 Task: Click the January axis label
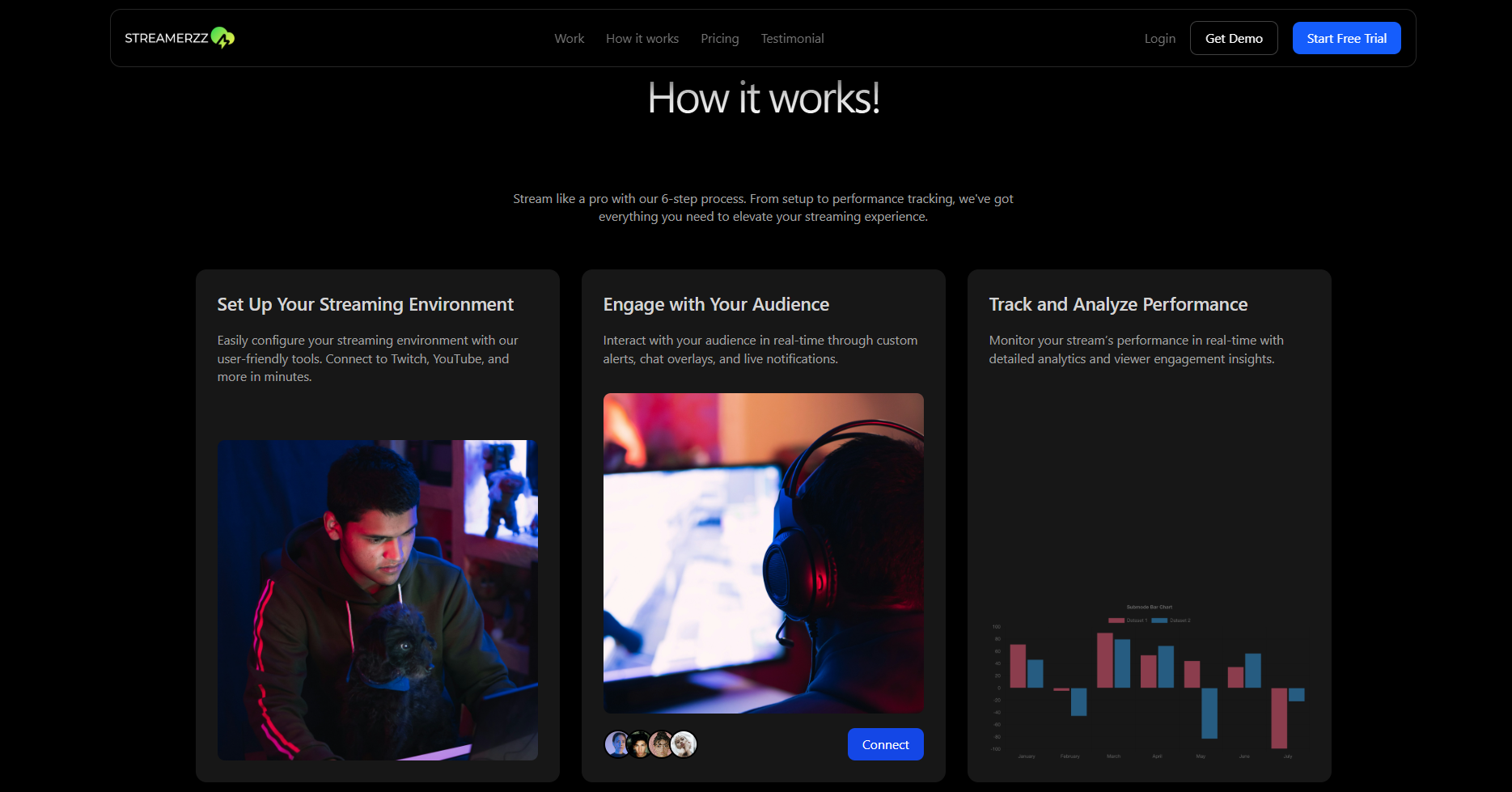coord(1027,756)
